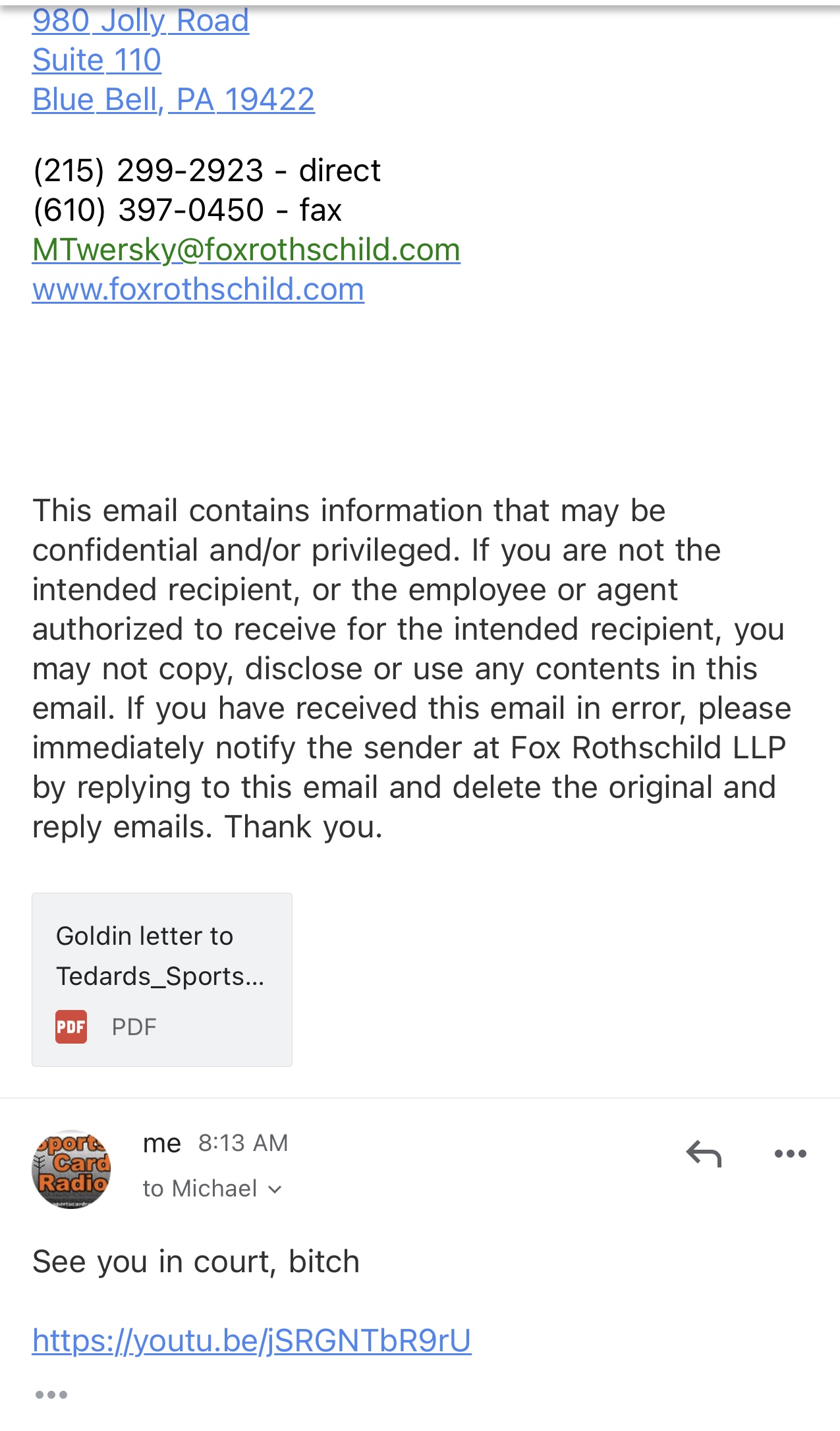Tap the Sports Card Radio avatar
The width and height of the screenshot is (840, 1431).
71,1169
